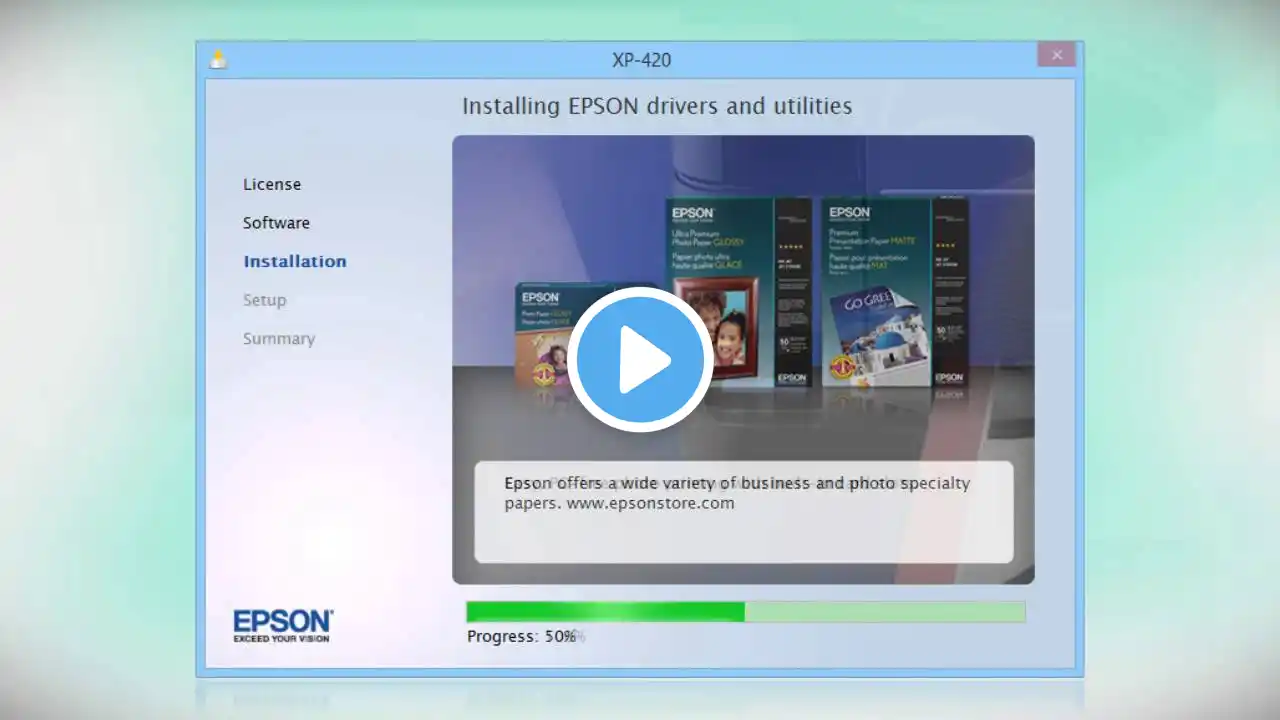Select the Setup step in the sidebar
Viewport: 1280px width, 720px height.
tap(264, 300)
